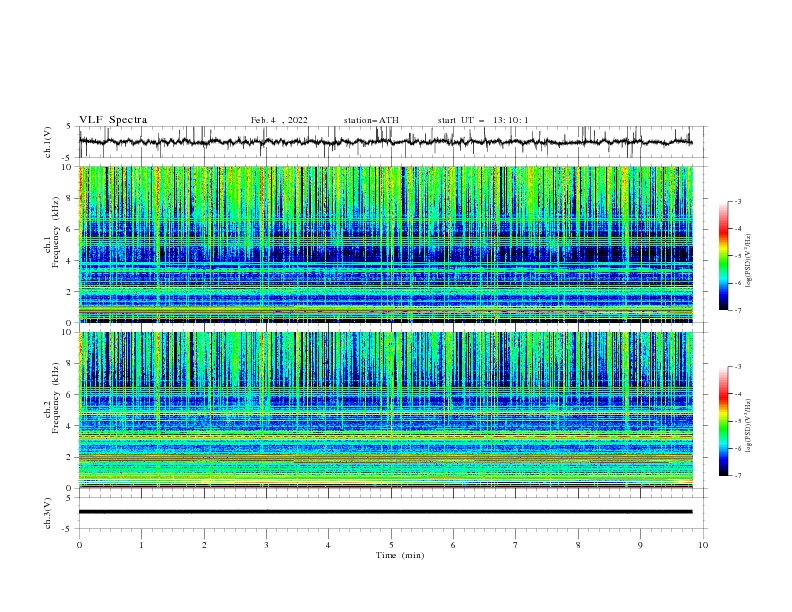
Task: Click the ch.2 colorbar "log(PSD)(V²/Hz)" label
Action: [x=749, y=425]
